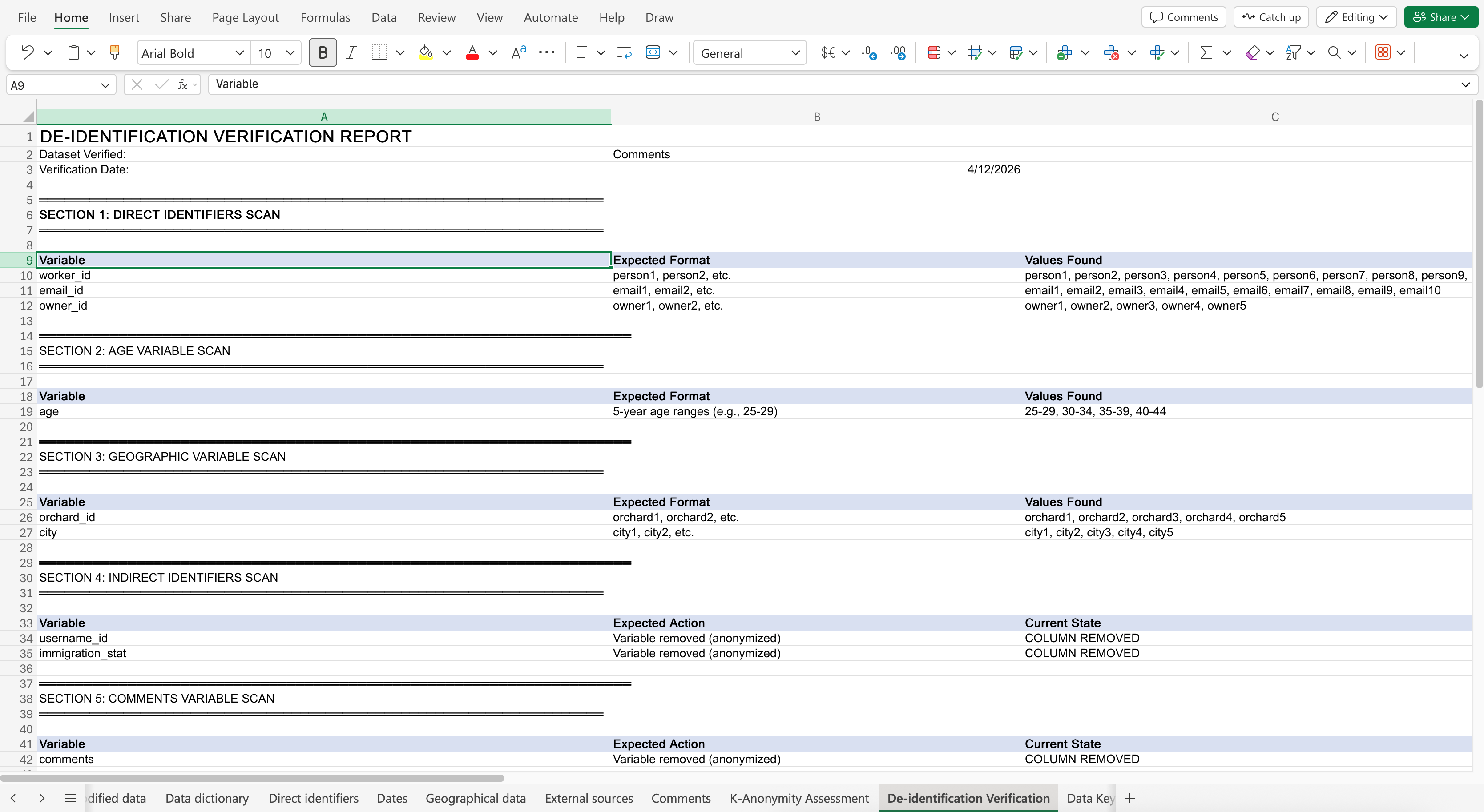Image resolution: width=1484 pixels, height=812 pixels.
Task: Switch to K-Anonymity Assessment sheet tab
Action: point(799,798)
